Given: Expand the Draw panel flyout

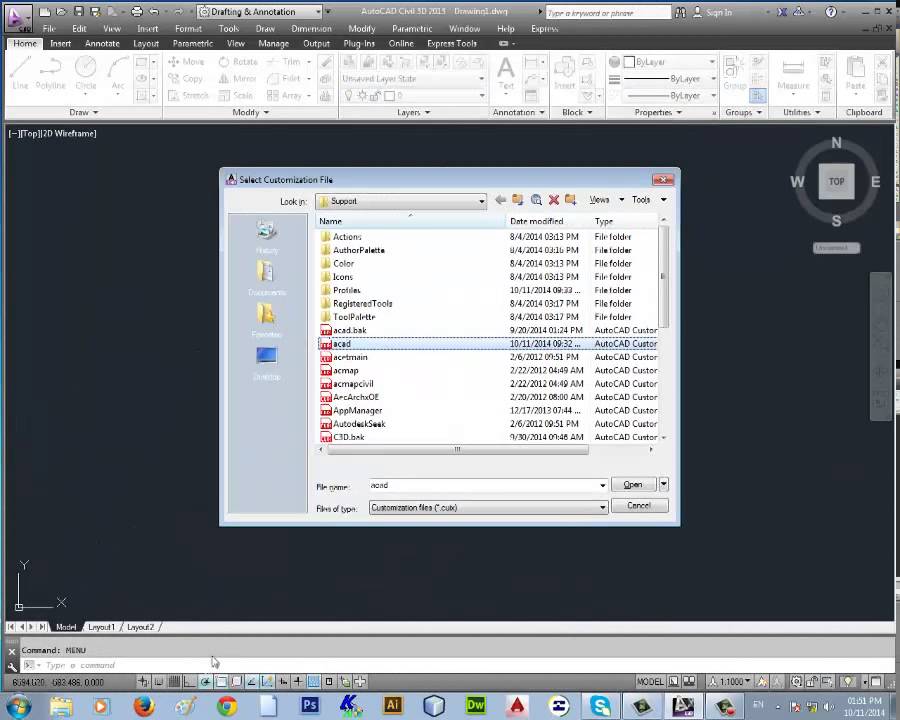Looking at the screenshot, I should click(84, 113).
